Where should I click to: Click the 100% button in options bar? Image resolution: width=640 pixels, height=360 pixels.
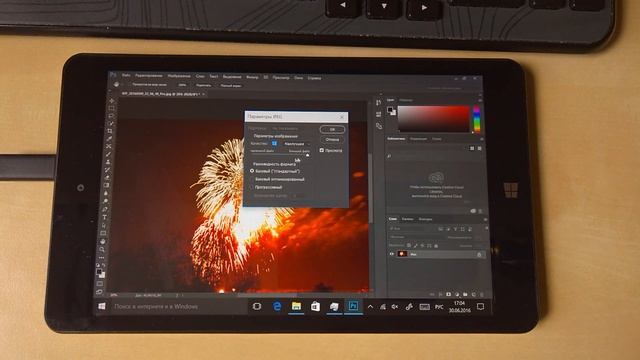[182, 85]
